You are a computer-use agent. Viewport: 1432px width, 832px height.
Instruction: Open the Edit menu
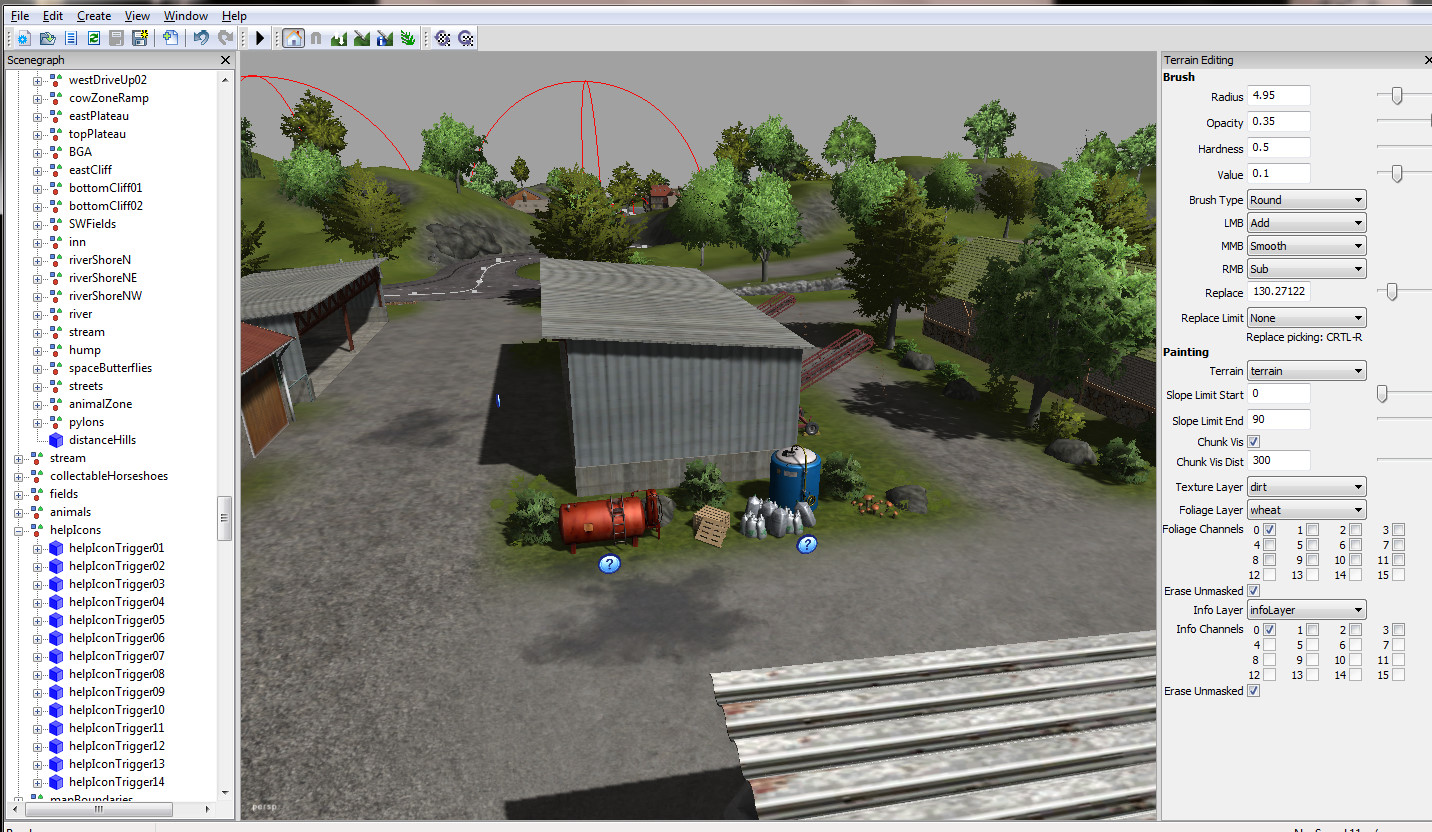[53, 16]
